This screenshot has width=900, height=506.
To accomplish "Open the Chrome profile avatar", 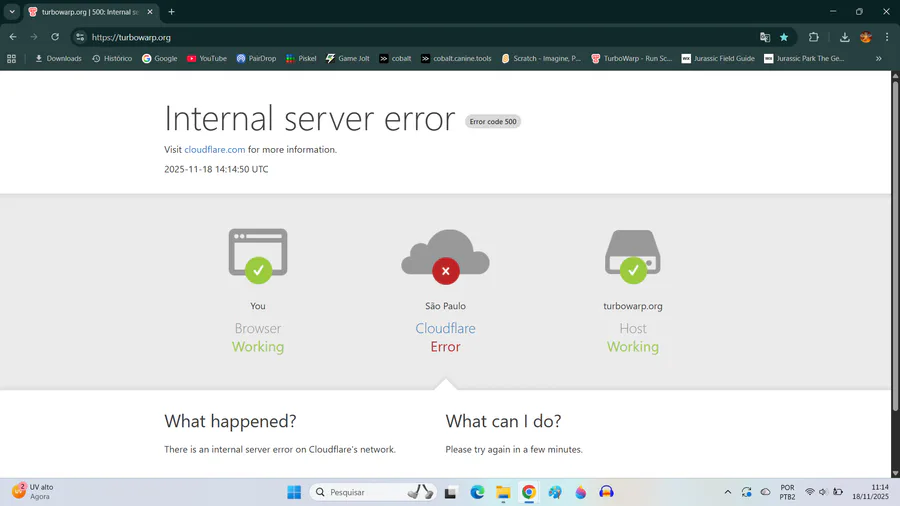I will [x=866, y=37].
